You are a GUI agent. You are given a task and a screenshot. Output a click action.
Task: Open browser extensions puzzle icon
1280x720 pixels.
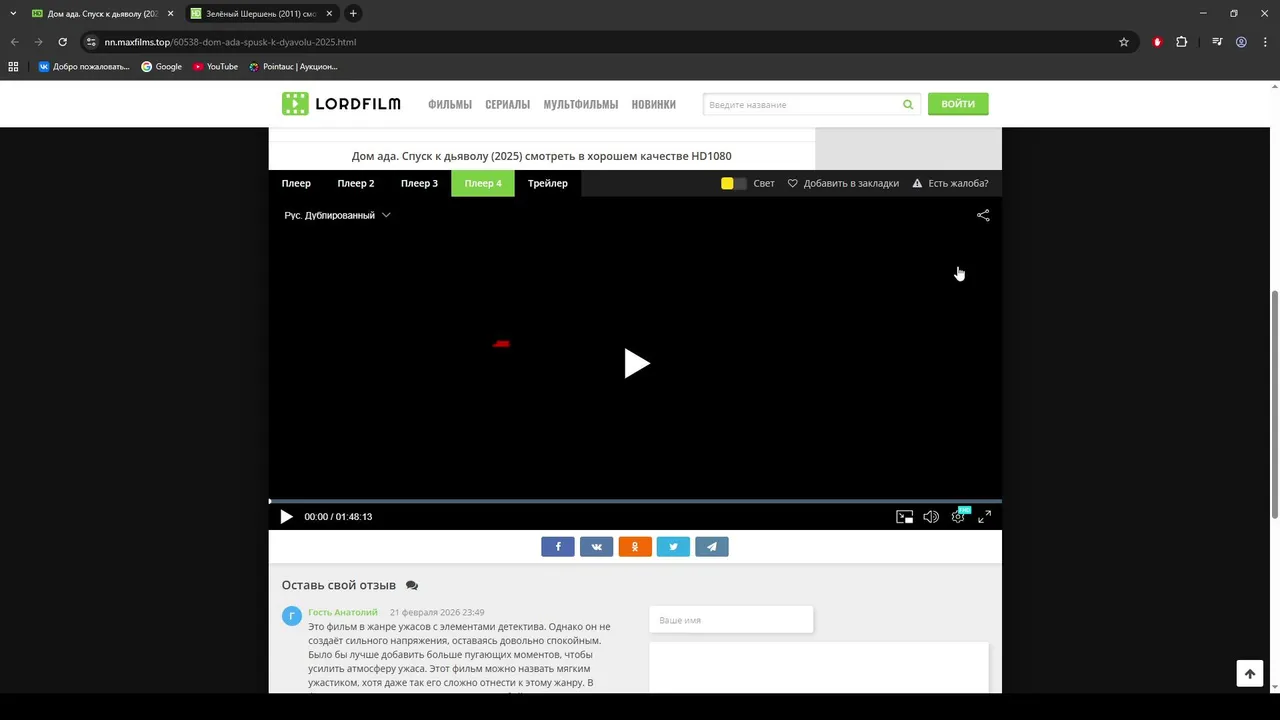point(1182,42)
